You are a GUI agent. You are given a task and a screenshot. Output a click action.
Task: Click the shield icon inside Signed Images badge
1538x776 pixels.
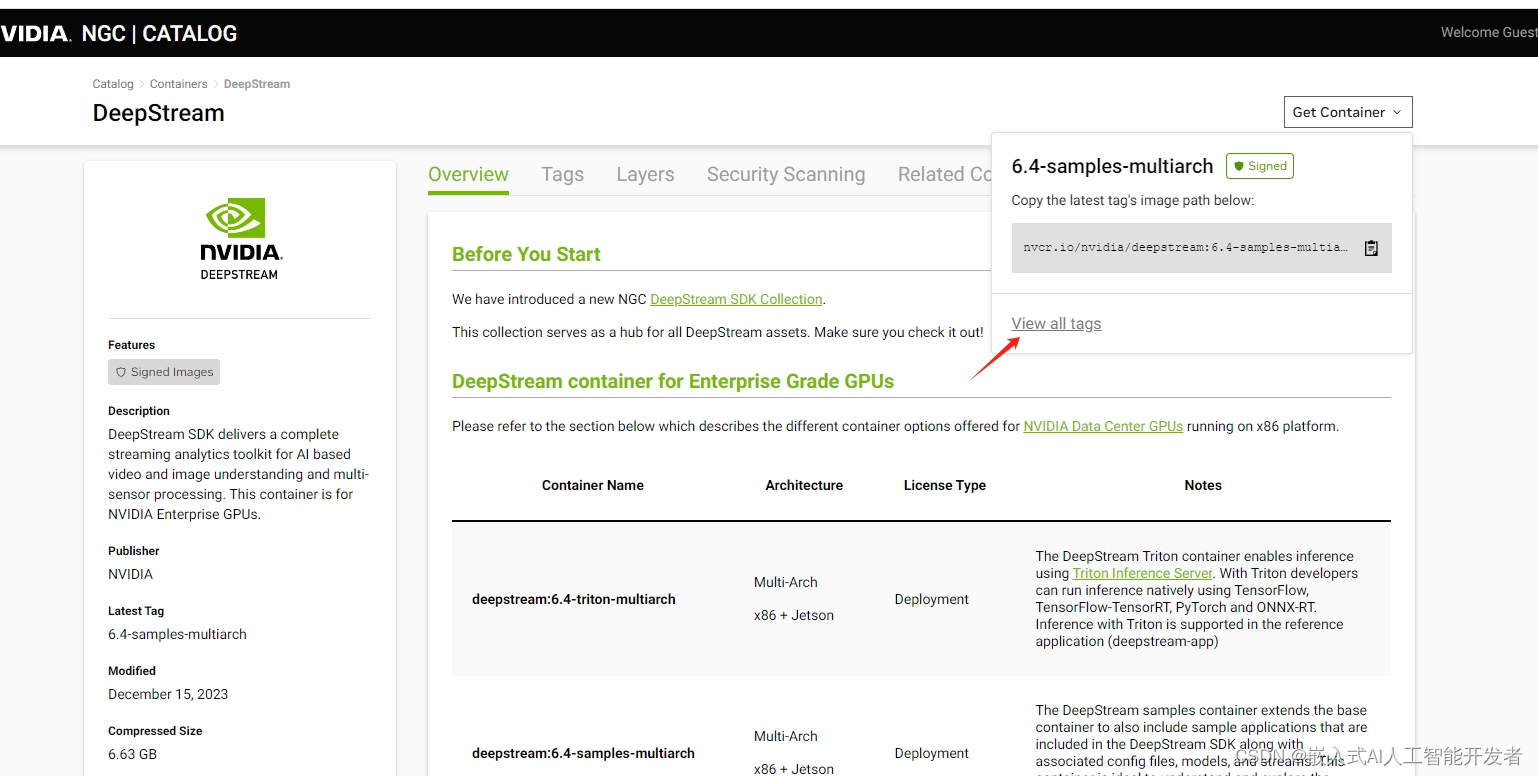tap(120, 372)
